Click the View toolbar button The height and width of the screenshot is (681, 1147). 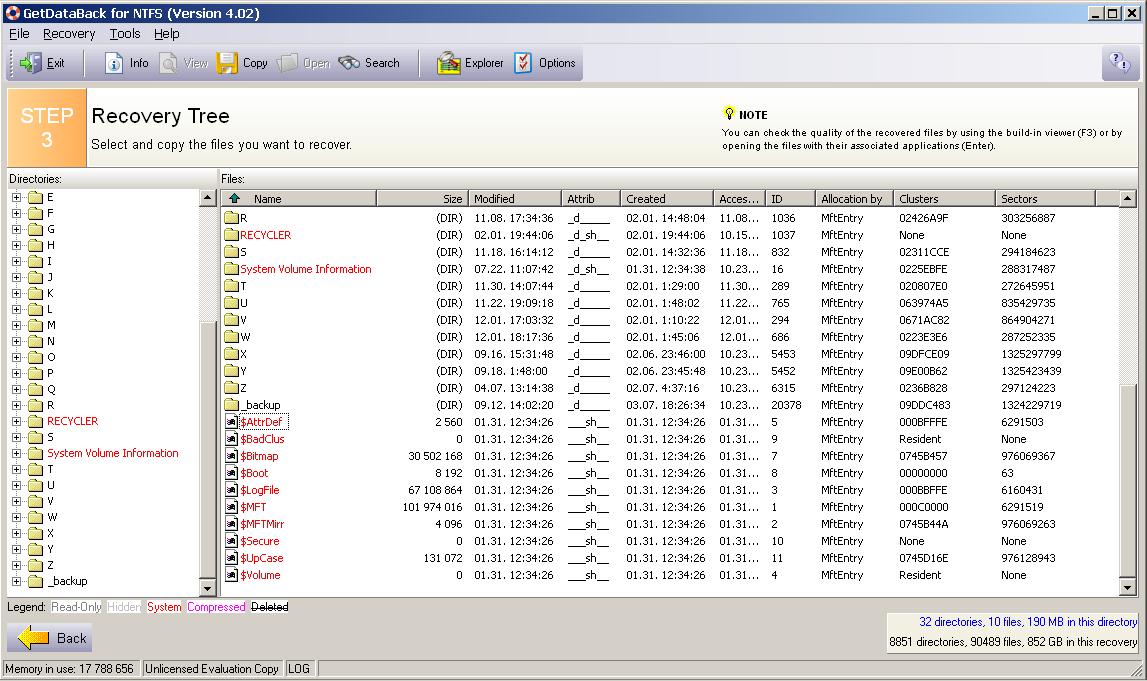click(184, 63)
